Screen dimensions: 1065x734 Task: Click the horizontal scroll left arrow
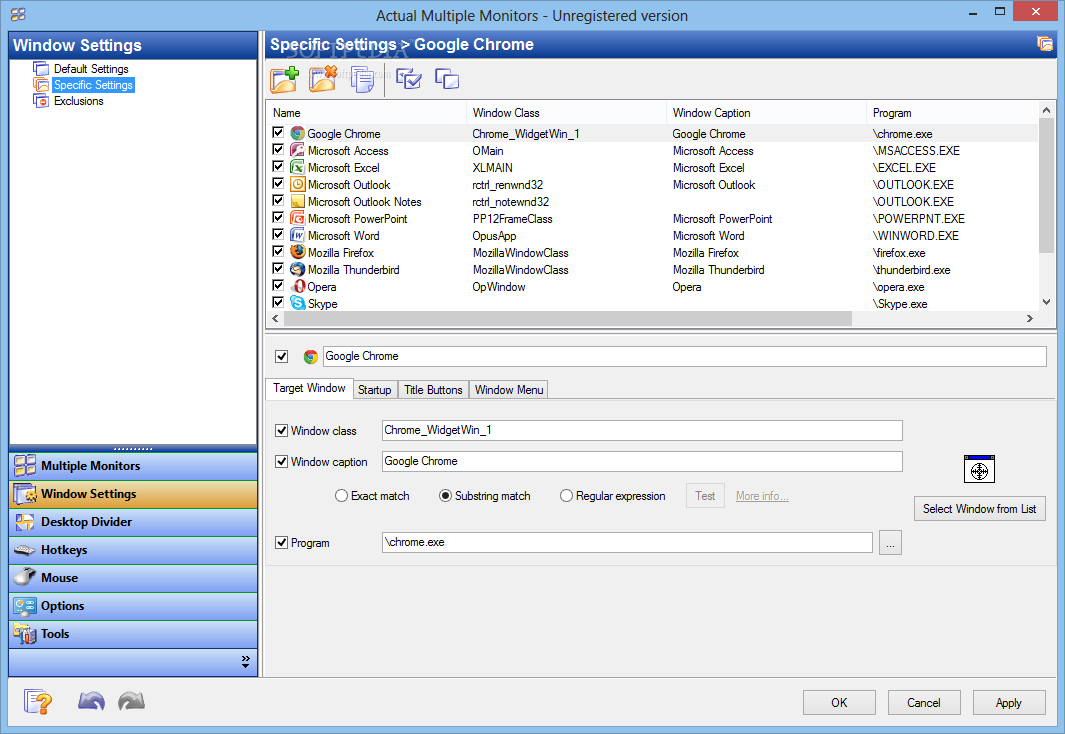coord(275,318)
